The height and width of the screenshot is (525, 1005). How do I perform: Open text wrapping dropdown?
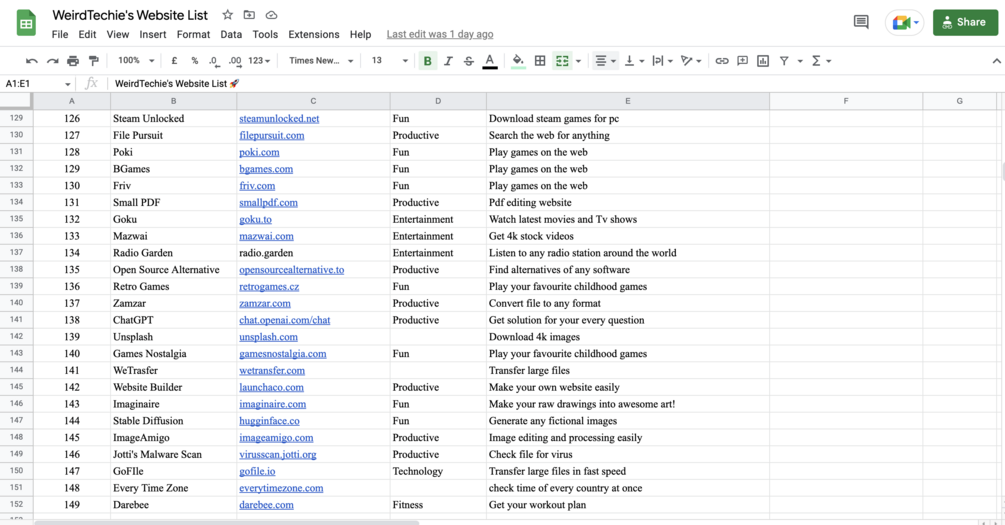pos(662,61)
